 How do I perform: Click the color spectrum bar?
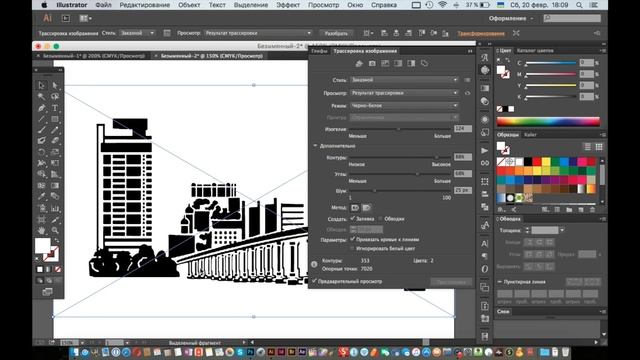tap(548, 121)
